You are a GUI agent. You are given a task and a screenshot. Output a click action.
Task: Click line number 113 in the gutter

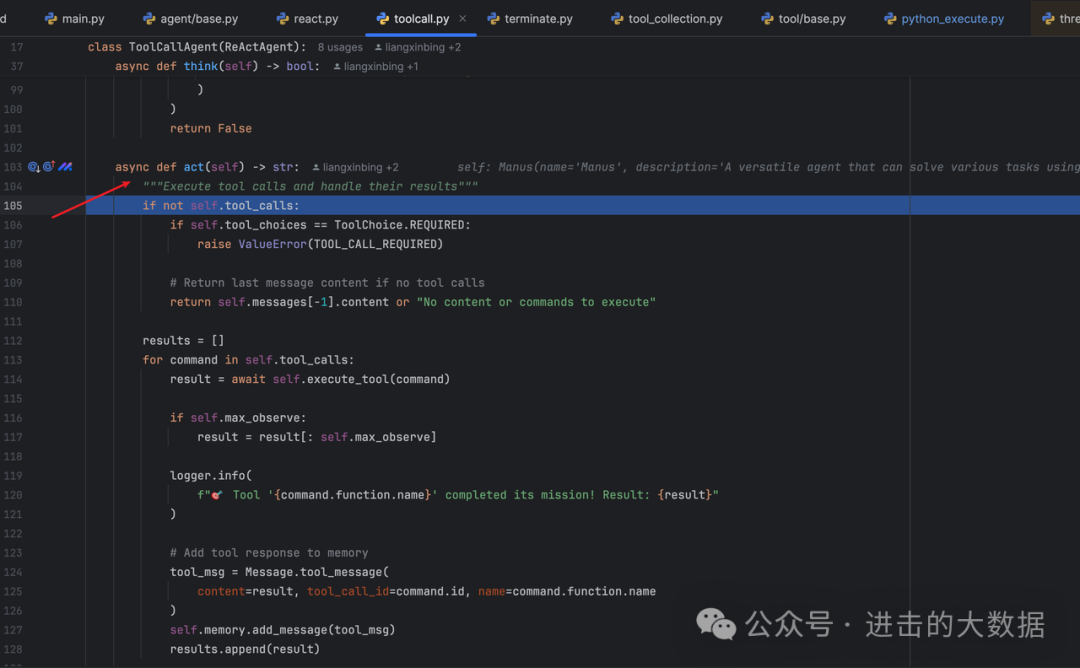point(12,359)
